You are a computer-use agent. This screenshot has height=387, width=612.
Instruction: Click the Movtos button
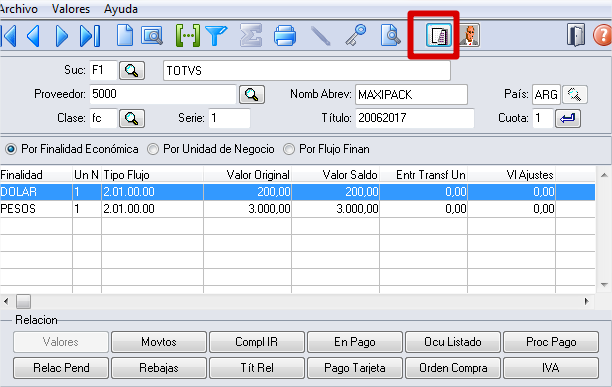159,342
